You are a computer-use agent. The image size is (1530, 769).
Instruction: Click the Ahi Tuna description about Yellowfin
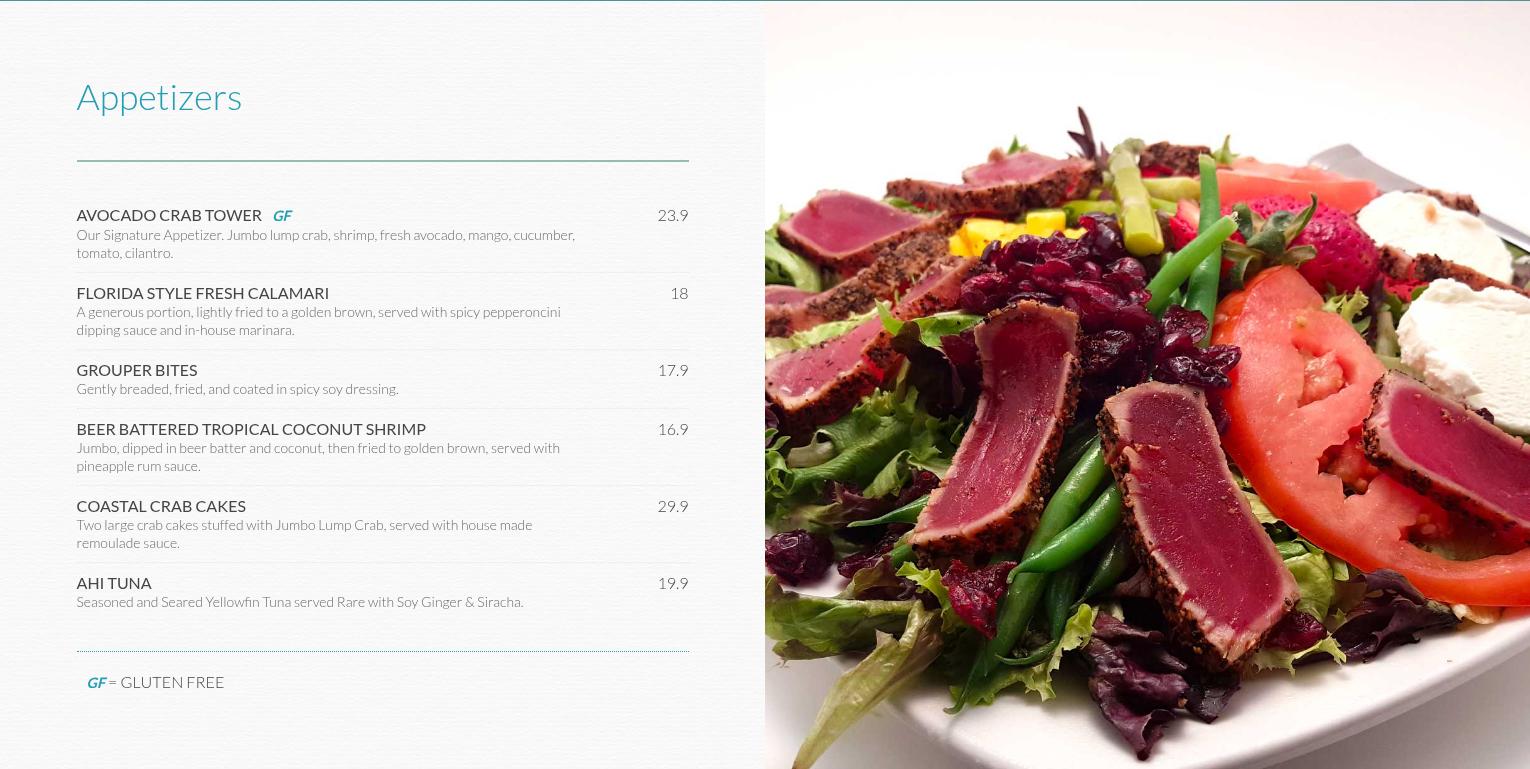pyautogui.click(x=300, y=602)
